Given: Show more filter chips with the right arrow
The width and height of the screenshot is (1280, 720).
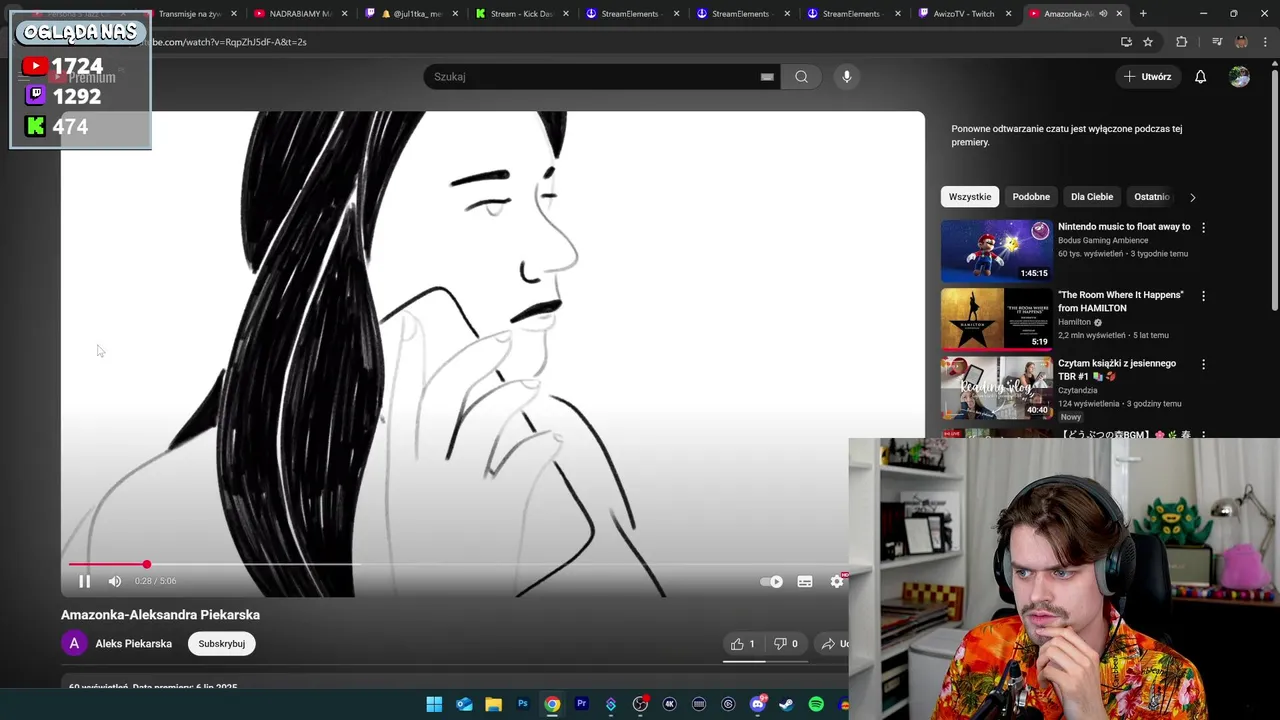Looking at the screenshot, I should point(1192,197).
